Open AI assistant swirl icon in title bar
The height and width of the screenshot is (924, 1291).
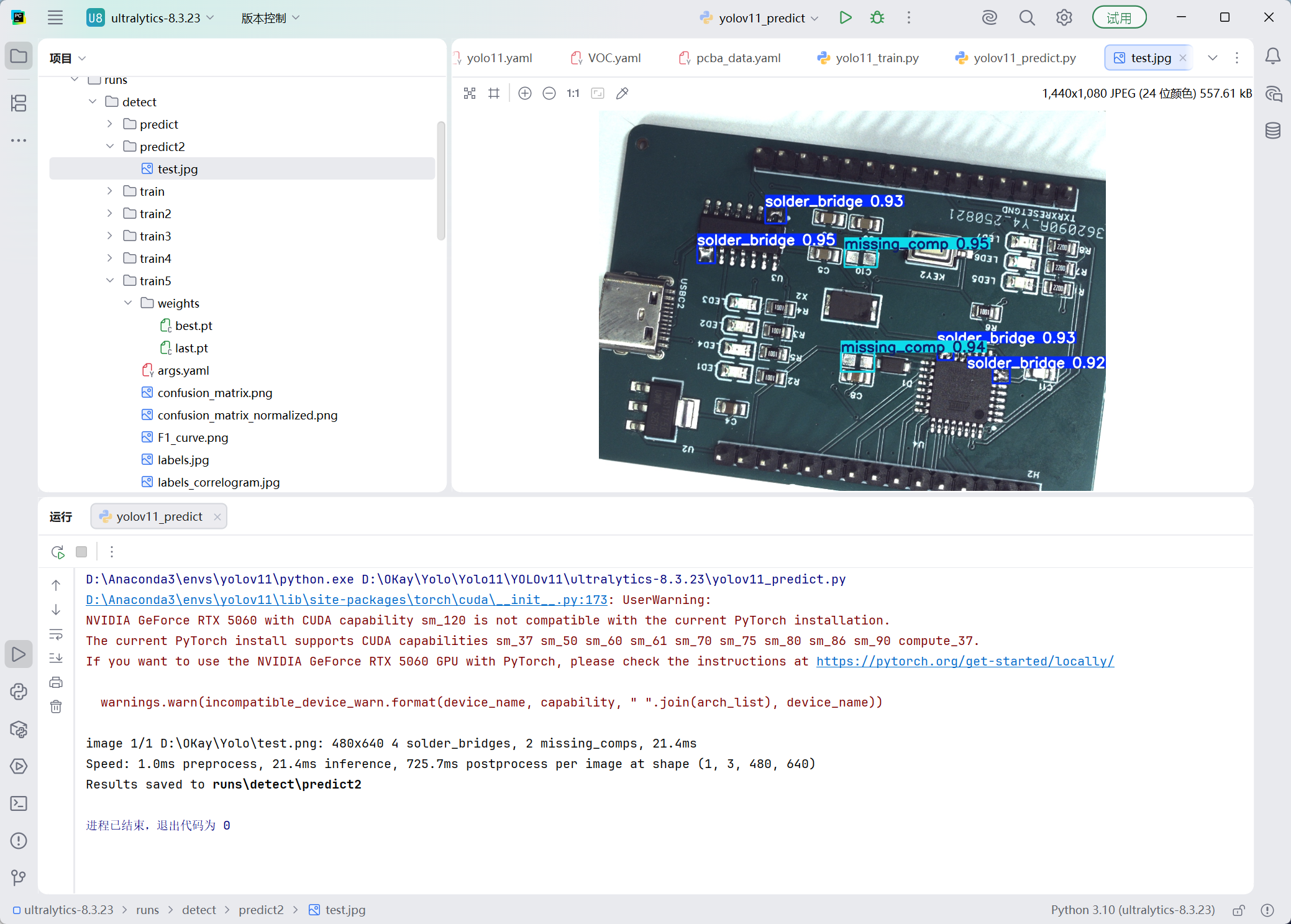(990, 17)
